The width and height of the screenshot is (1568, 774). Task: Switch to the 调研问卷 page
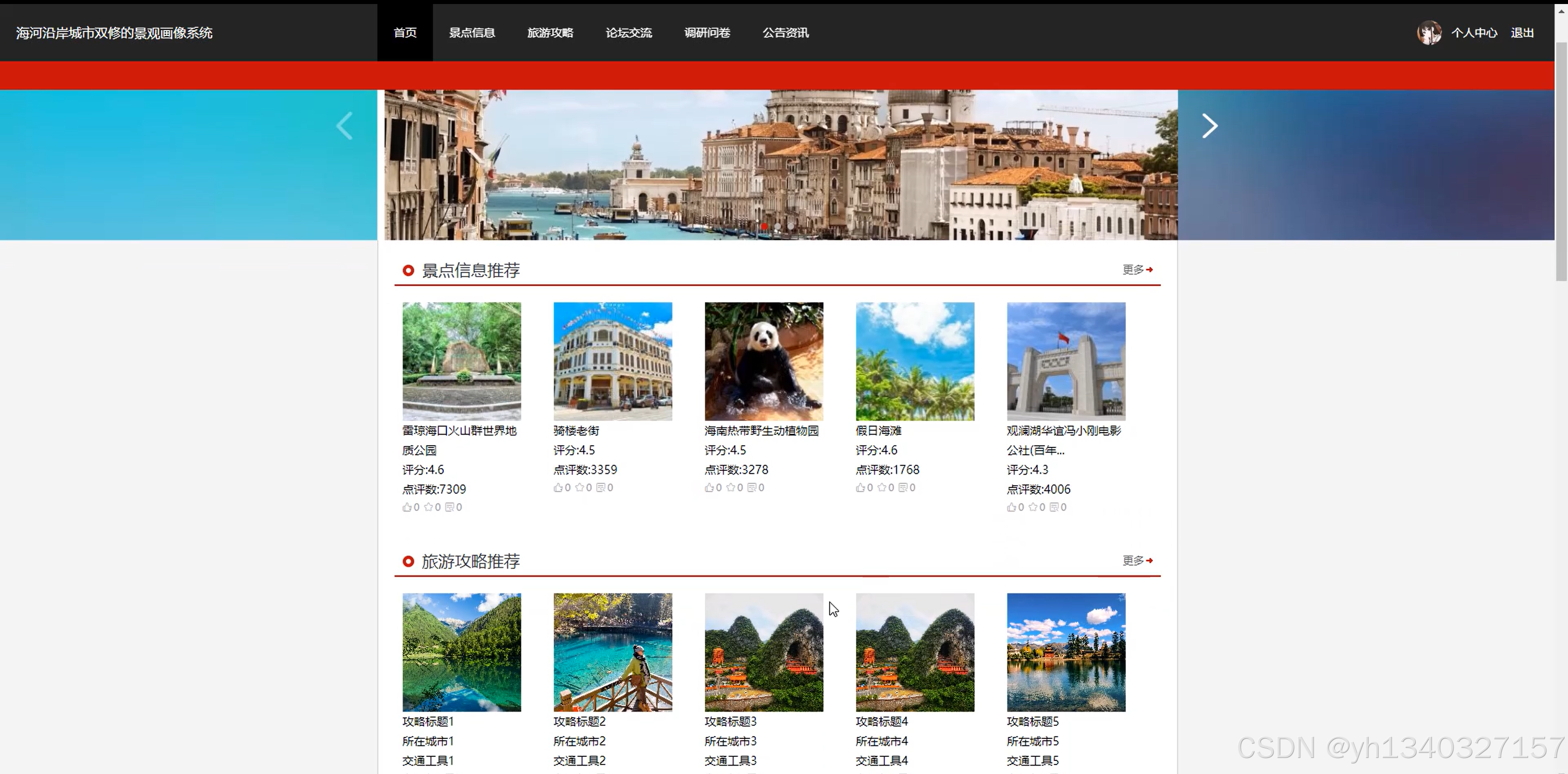pos(707,33)
